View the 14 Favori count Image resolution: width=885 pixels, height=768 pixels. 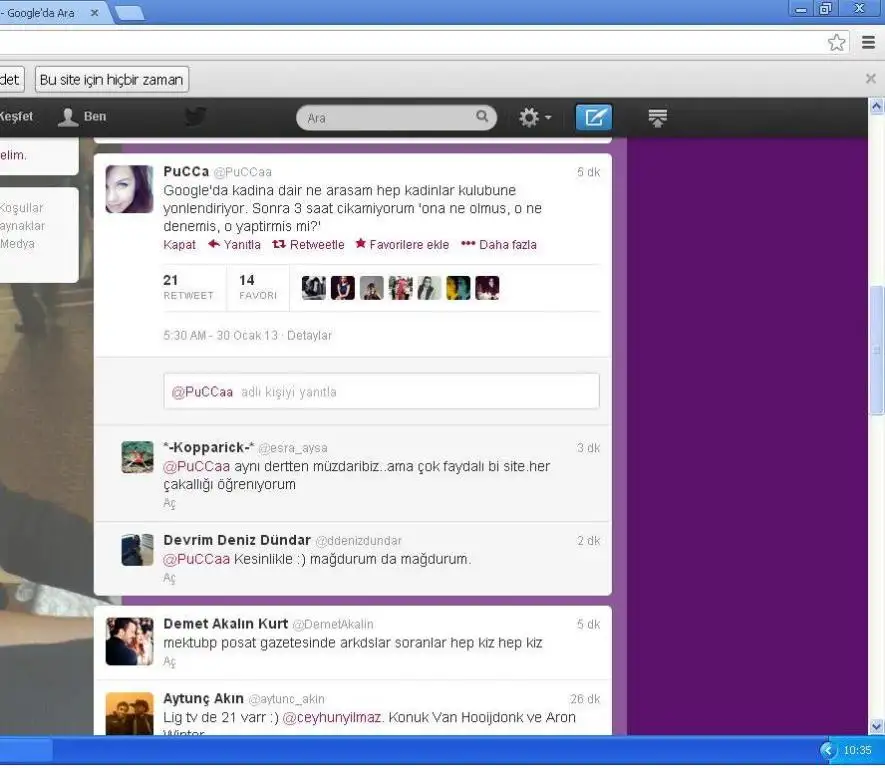258,287
